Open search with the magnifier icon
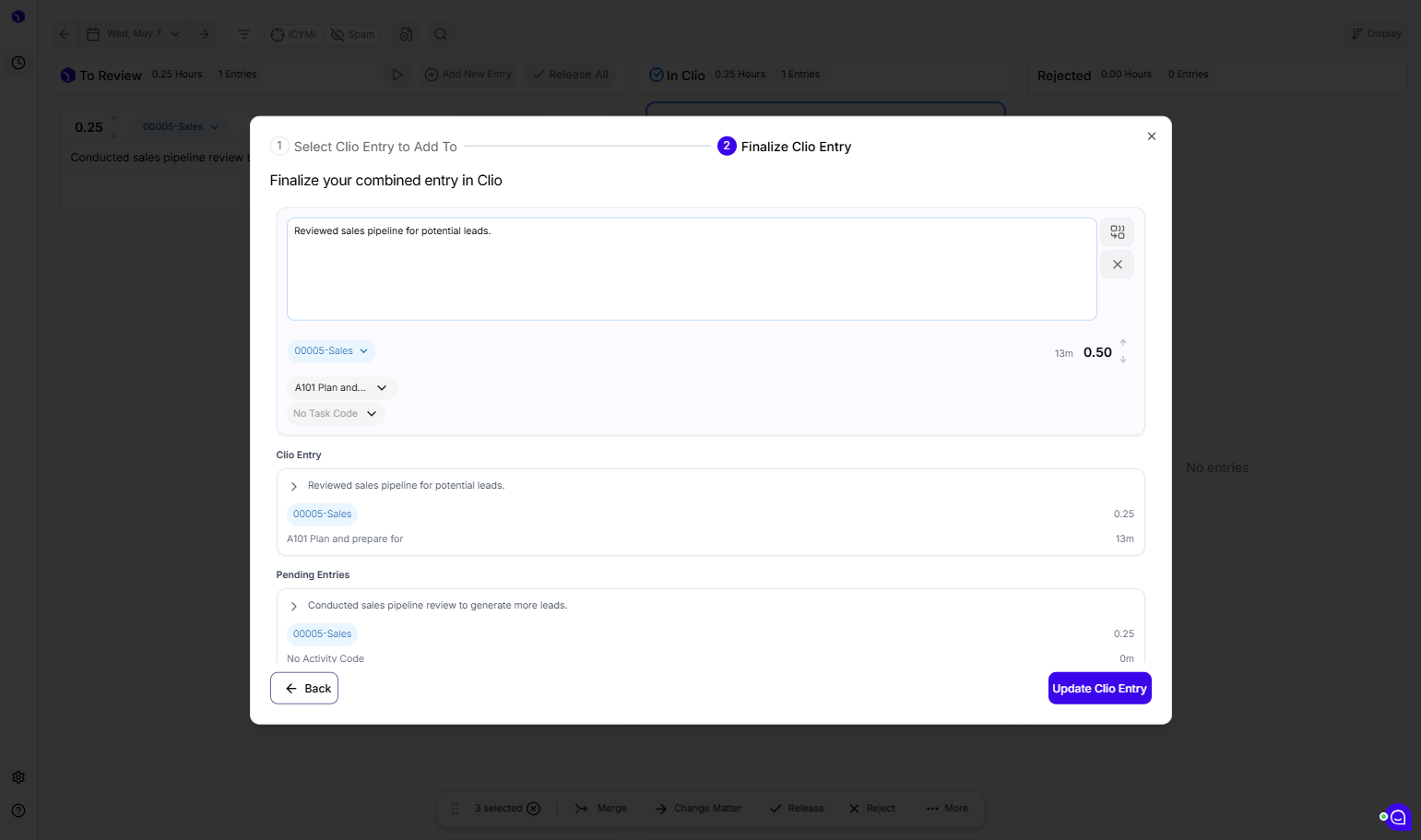This screenshot has width=1421, height=840. (441, 34)
